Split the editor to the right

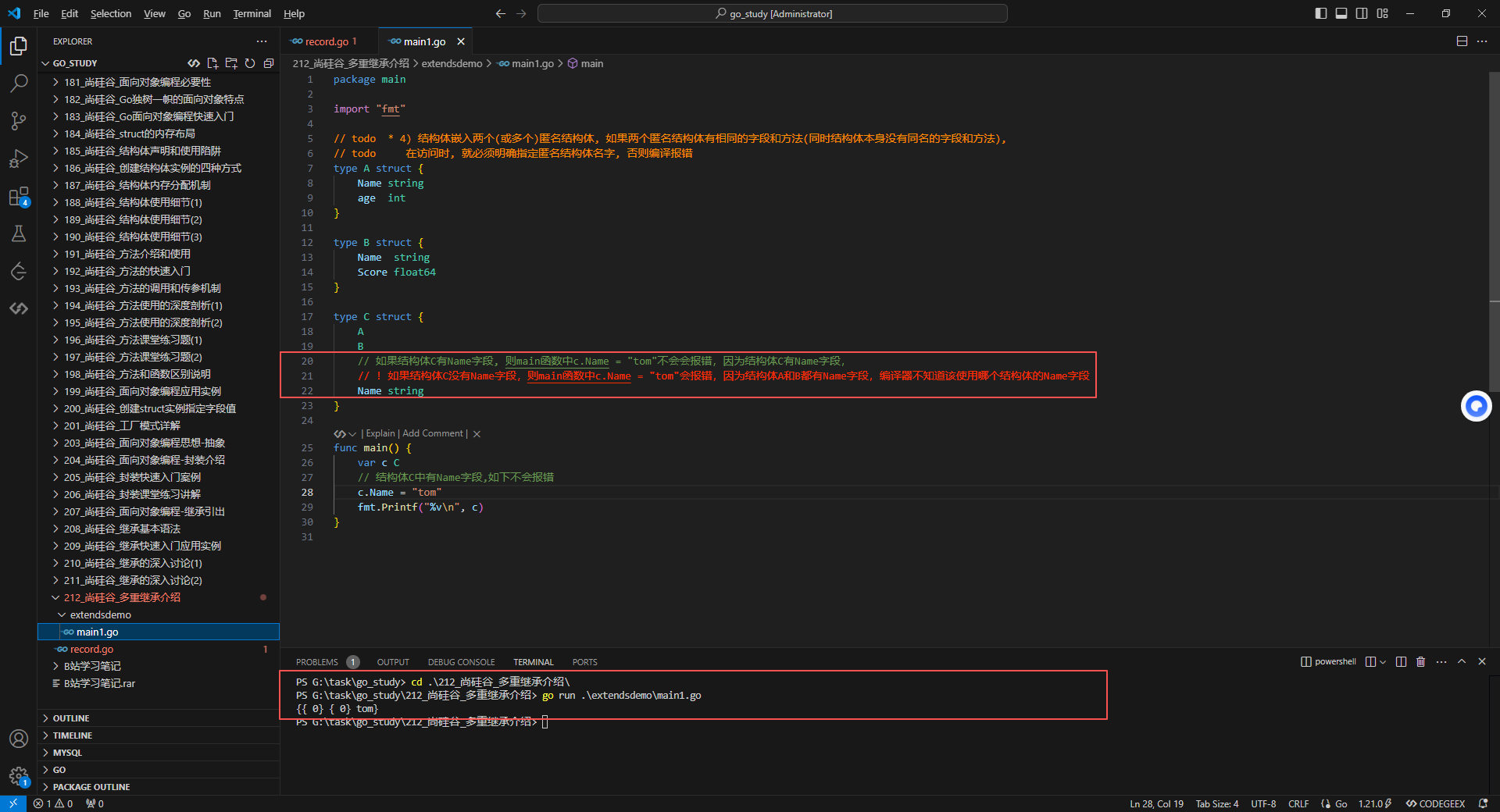(x=1462, y=41)
